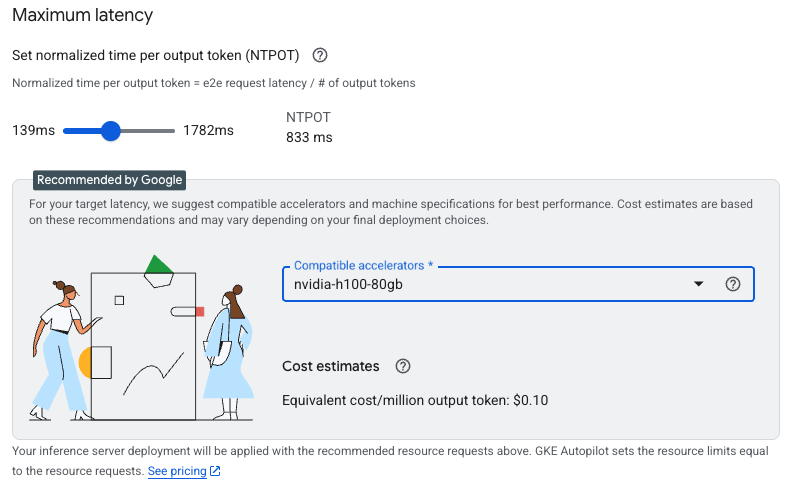Viewport: 791px width, 499px height.
Task: Click the 833 ms NTPOT value
Action: [x=309, y=137]
